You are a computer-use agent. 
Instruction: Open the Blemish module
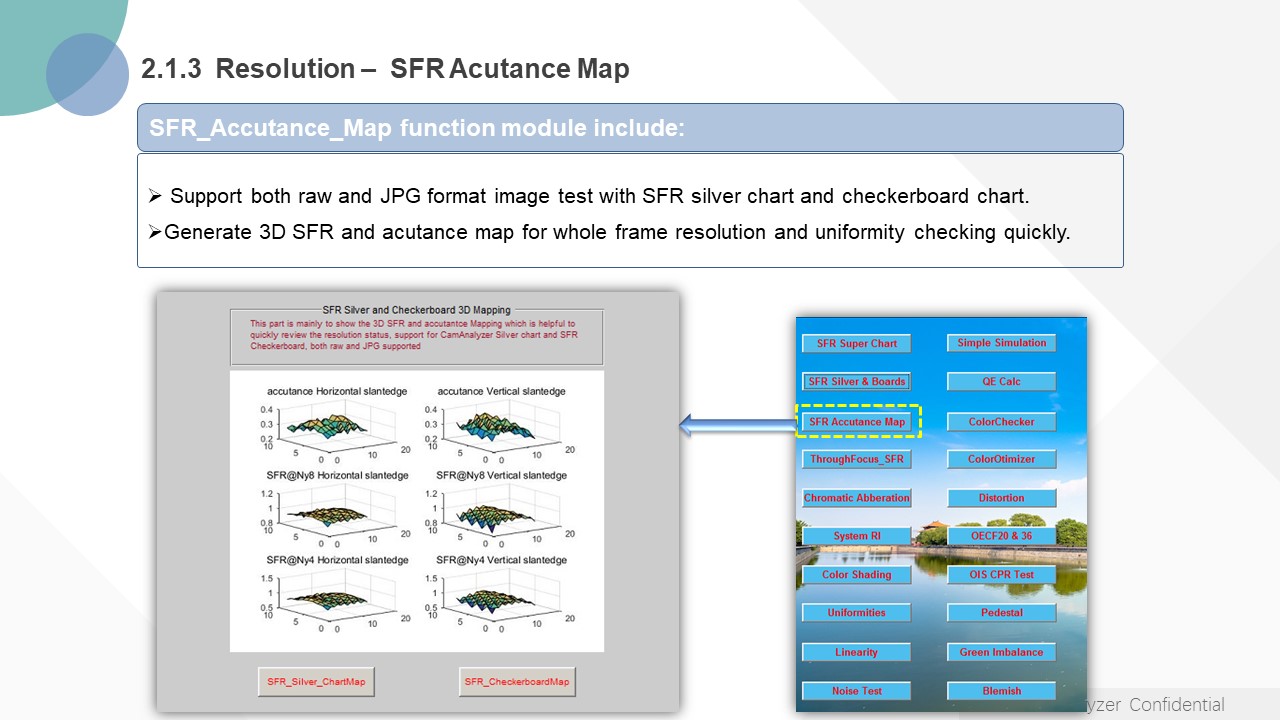coord(1001,691)
